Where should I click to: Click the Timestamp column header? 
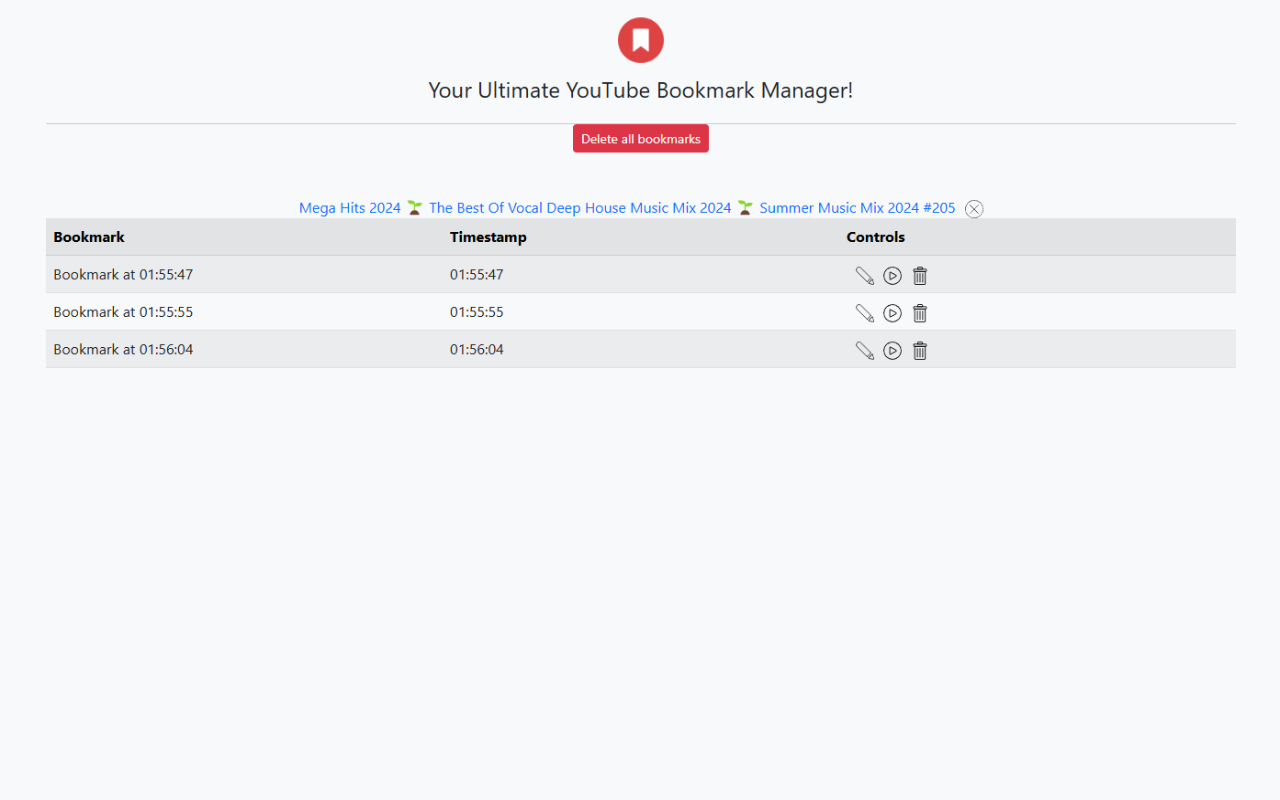click(x=640, y=237)
